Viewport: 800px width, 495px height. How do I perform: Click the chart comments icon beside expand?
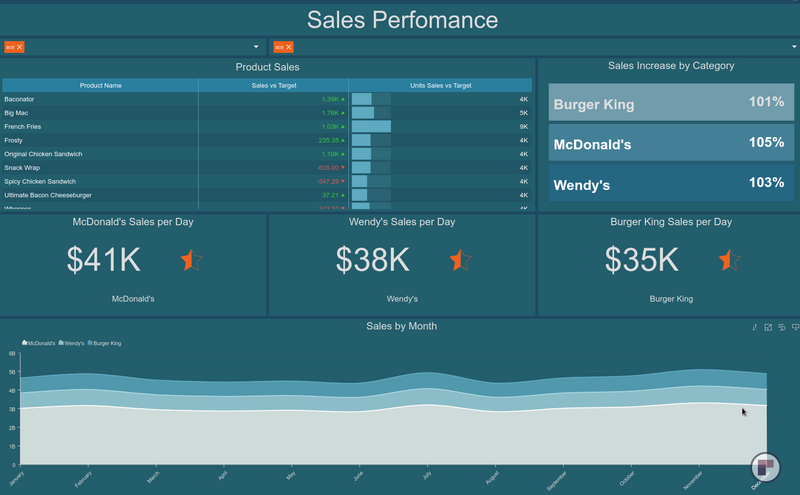click(x=781, y=327)
